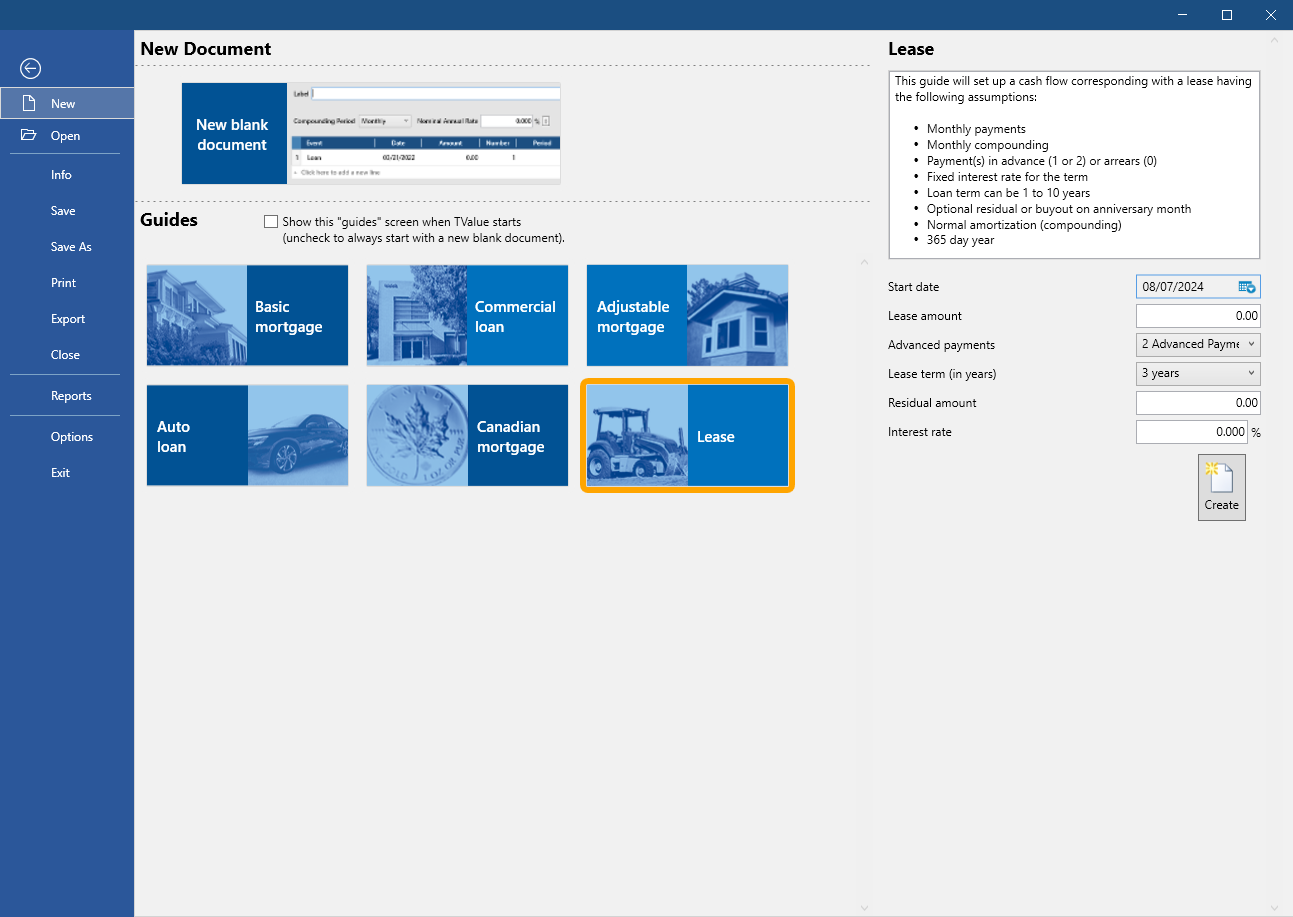The image size is (1293, 917).
Task: Click the guides list scroll-up arrow
Action: pyautogui.click(x=865, y=263)
